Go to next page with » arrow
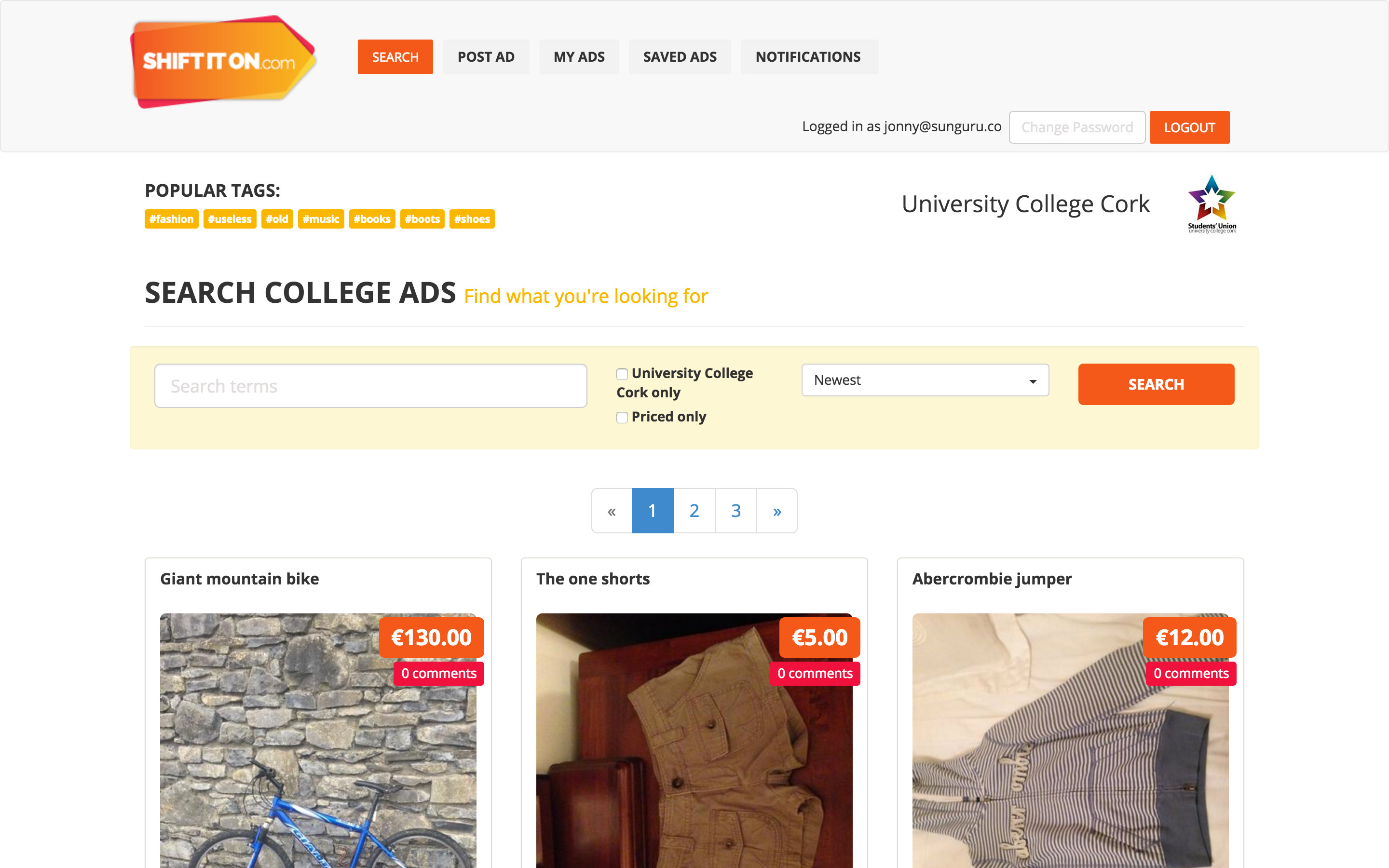This screenshot has width=1389, height=868. tap(776, 511)
